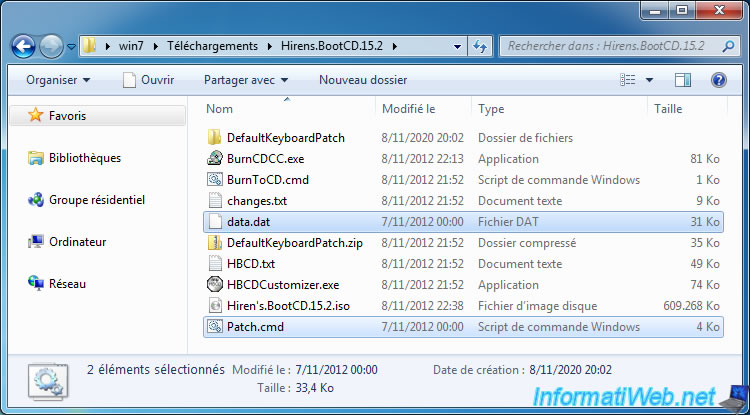Open the Partager avec dropdown
Screen dimensions: 750x415
coord(245,79)
